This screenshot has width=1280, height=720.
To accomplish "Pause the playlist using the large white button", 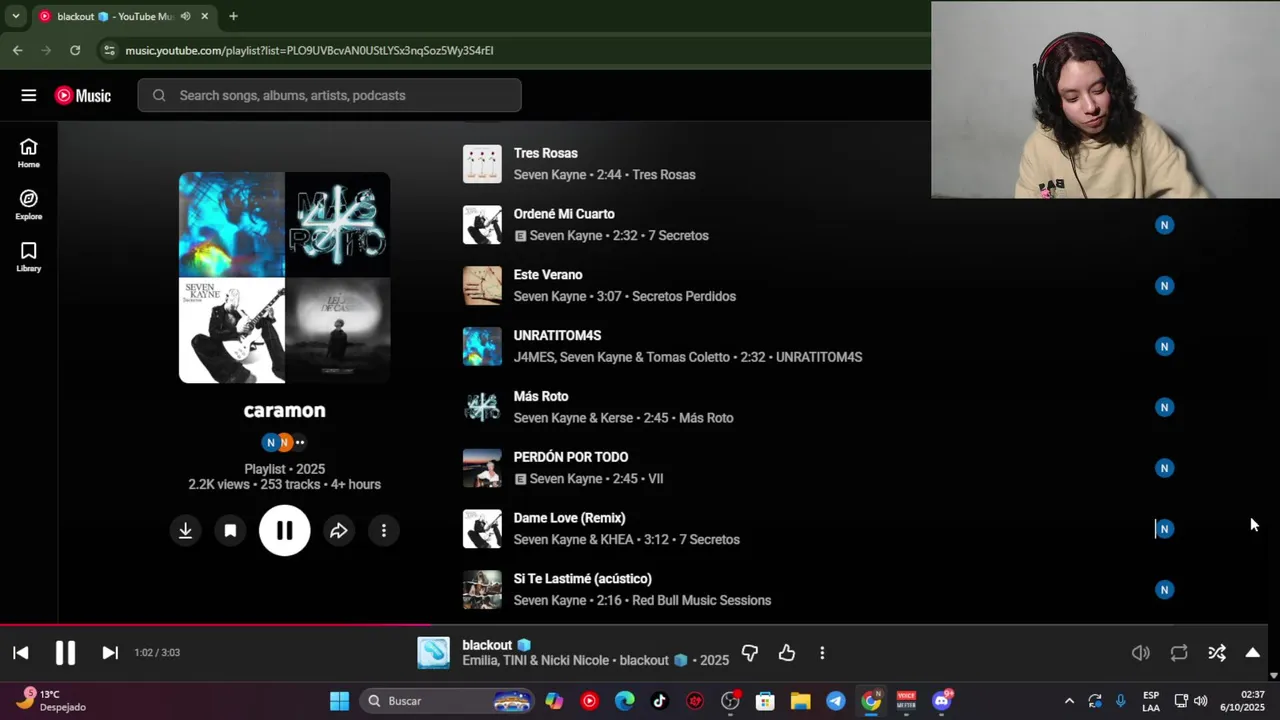I will pos(285,531).
